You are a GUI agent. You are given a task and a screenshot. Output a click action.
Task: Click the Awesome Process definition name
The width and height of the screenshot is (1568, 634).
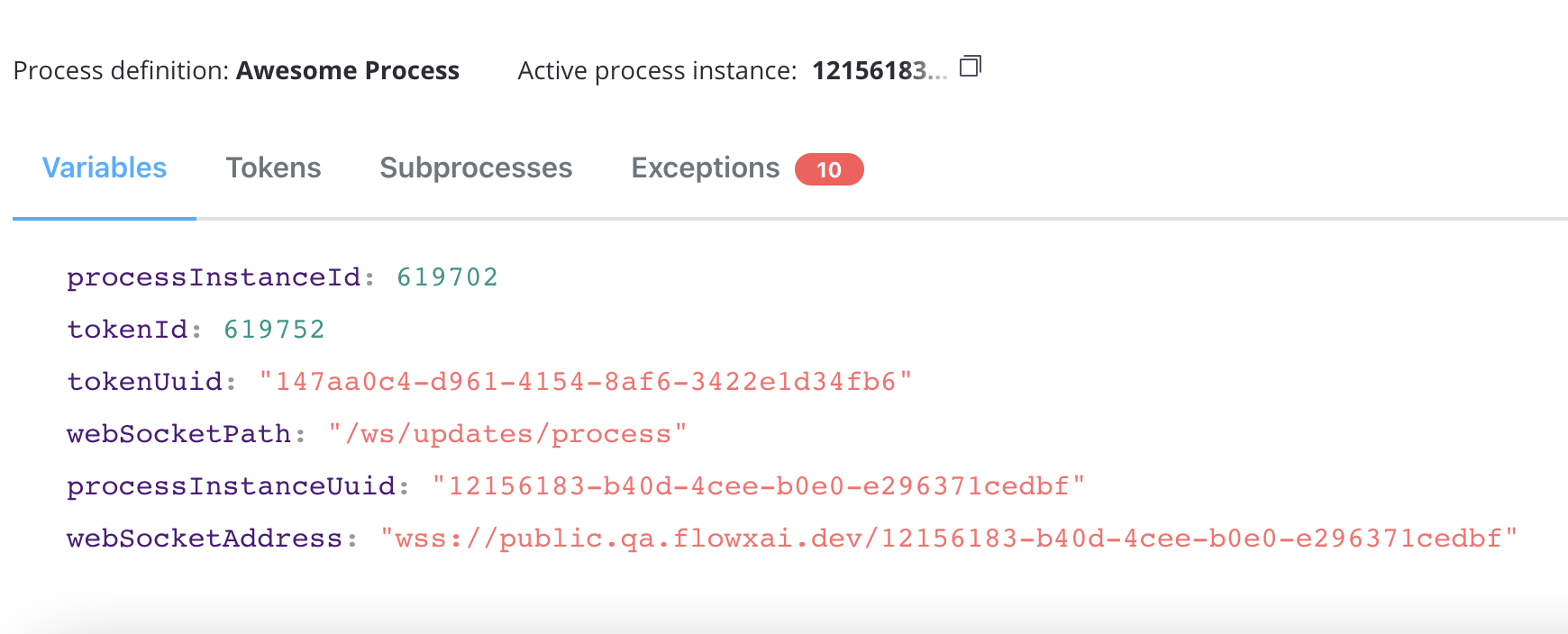coord(348,71)
